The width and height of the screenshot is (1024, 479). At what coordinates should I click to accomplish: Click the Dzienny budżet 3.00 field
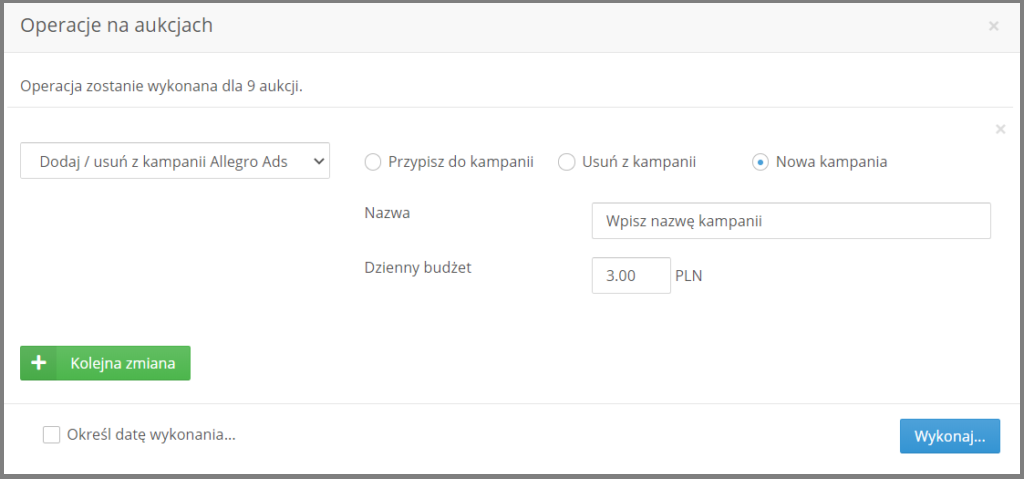point(631,276)
